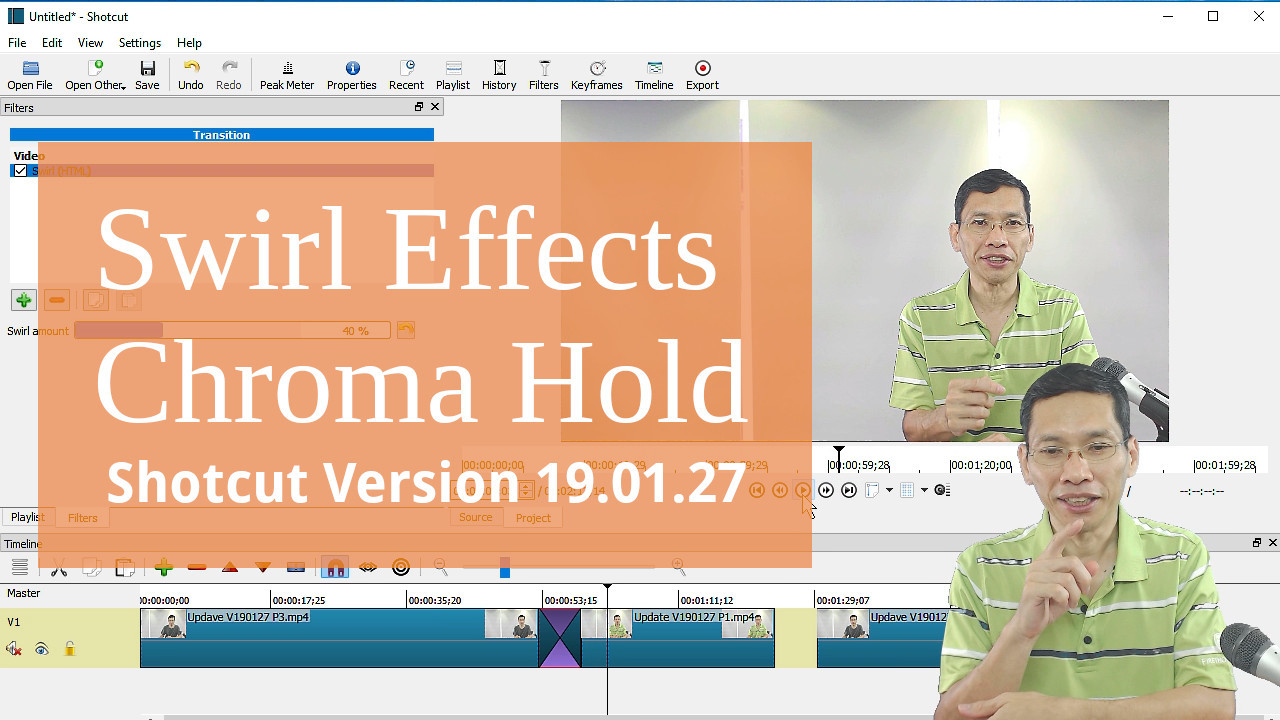Open the Settings menu

pyautogui.click(x=140, y=43)
